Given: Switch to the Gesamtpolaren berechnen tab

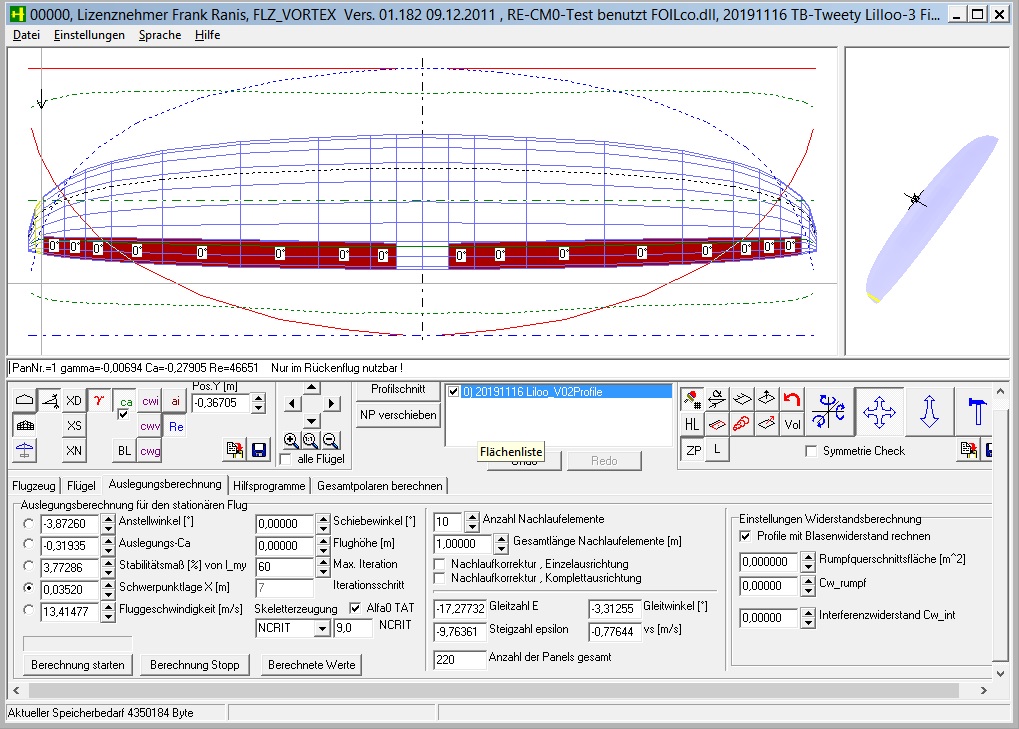Looking at the screenshot, I should click(379, 485).
